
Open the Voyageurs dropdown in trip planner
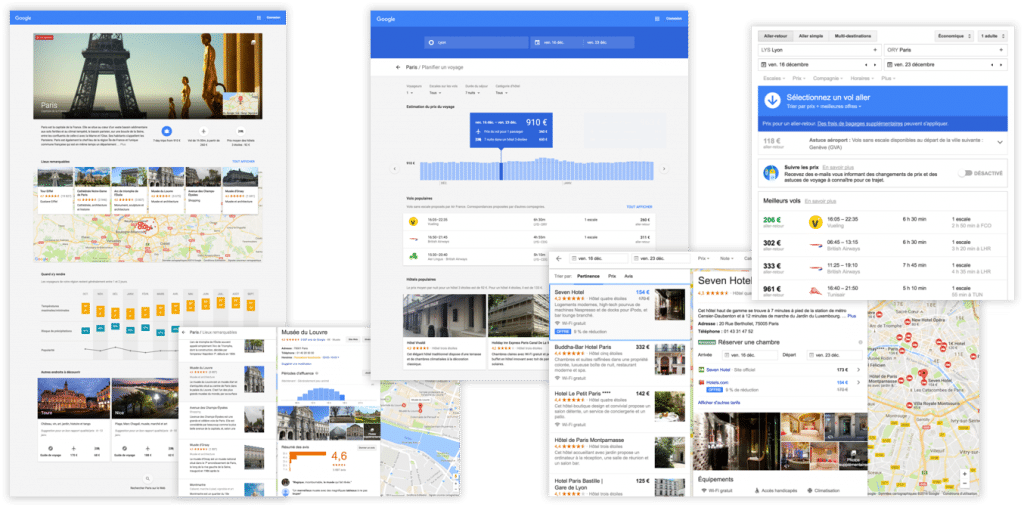click(x=411, y=93)
